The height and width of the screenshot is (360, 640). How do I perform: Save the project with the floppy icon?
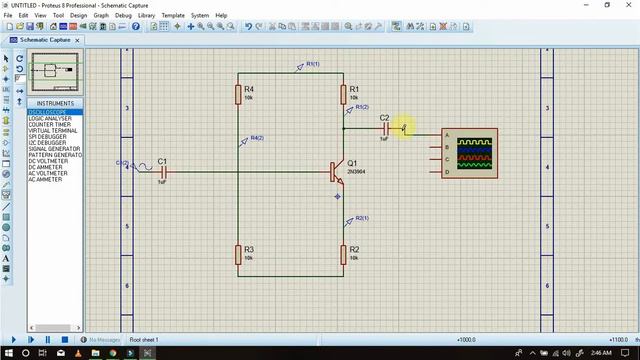point(30,27)
